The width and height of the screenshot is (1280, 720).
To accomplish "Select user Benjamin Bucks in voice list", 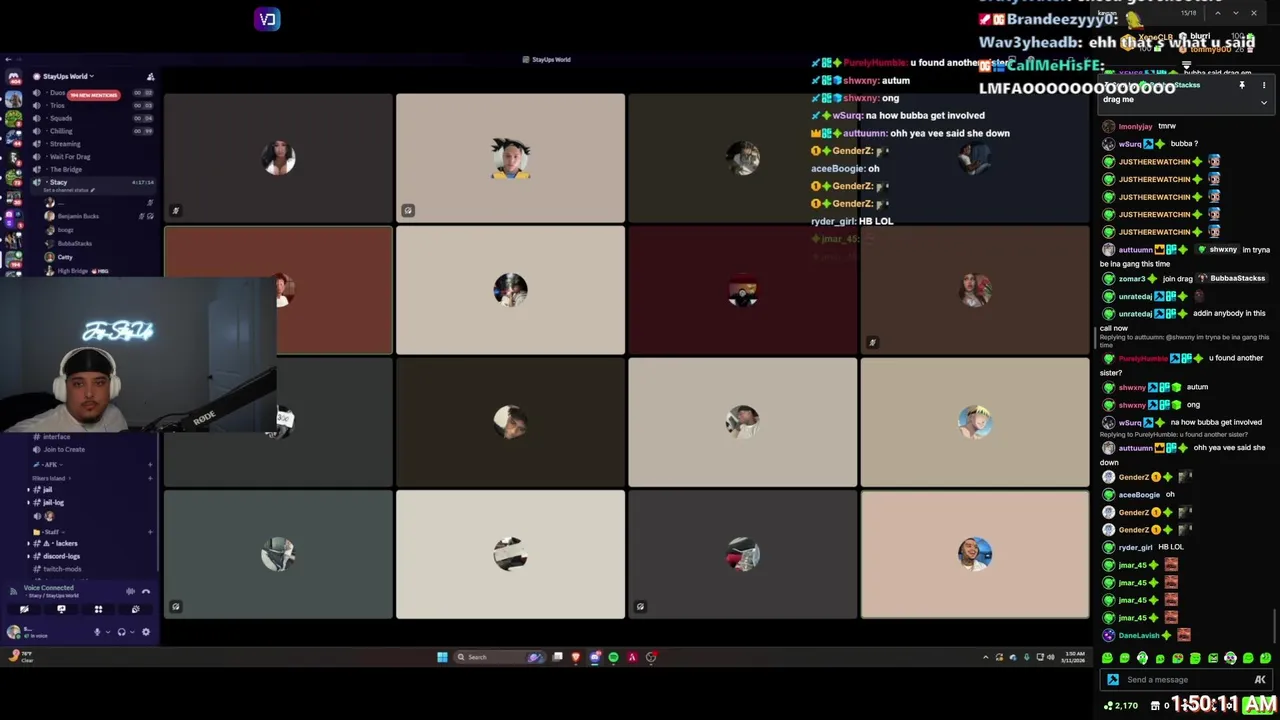I will pos(78,216).
